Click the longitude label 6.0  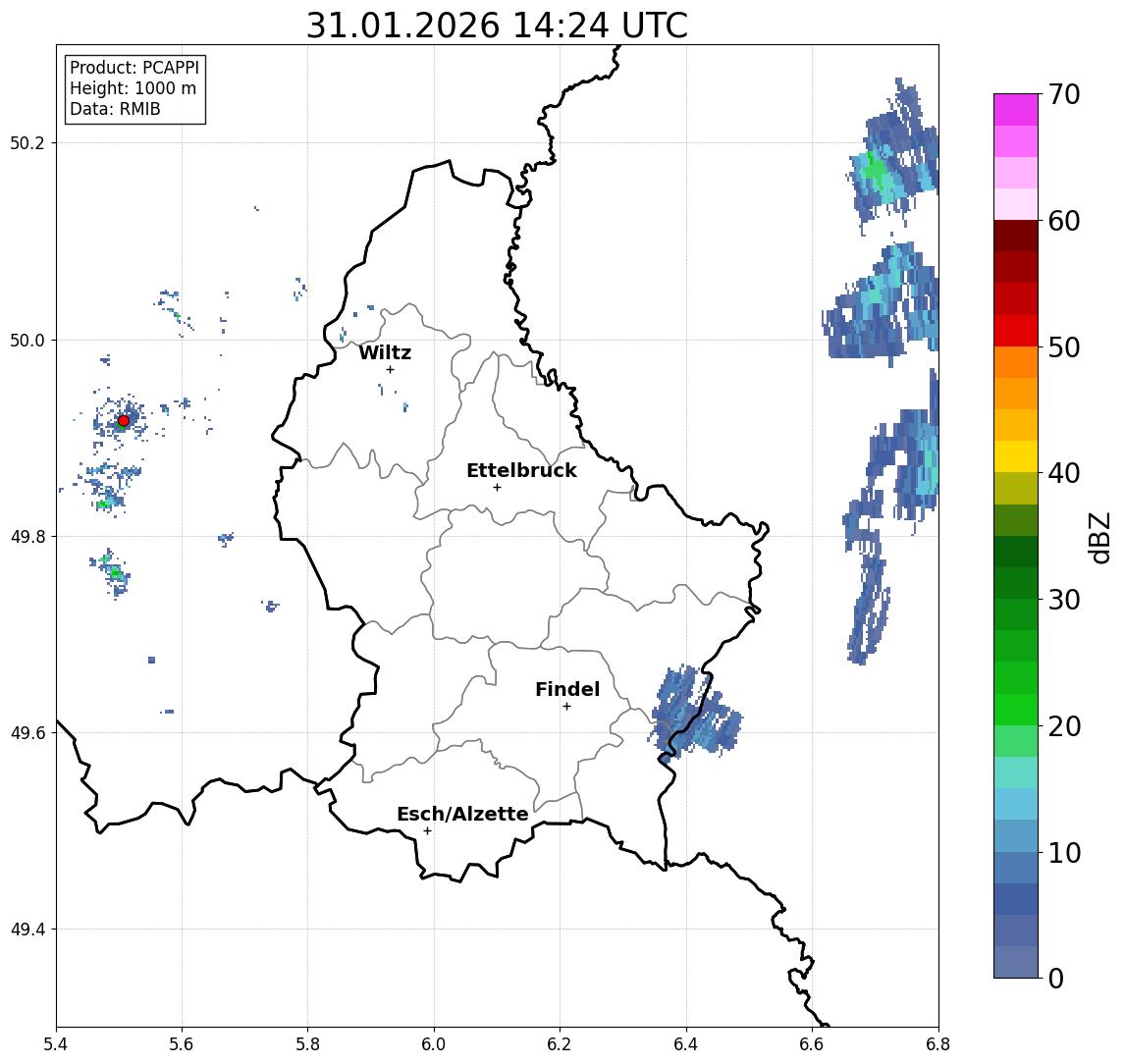click(x=434, y=1044)
